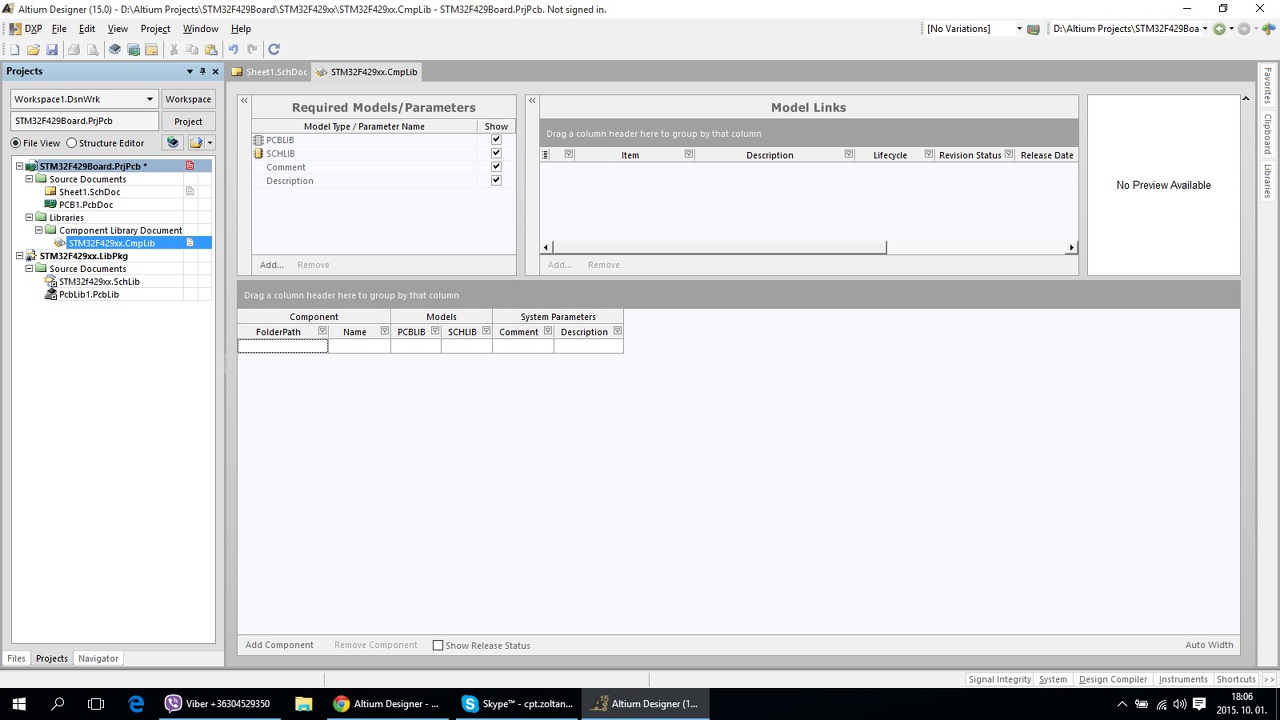Open the Altium home page icon
Image resolution: width=1280 pixels, height=720 pixels.
pos(1268,29)
